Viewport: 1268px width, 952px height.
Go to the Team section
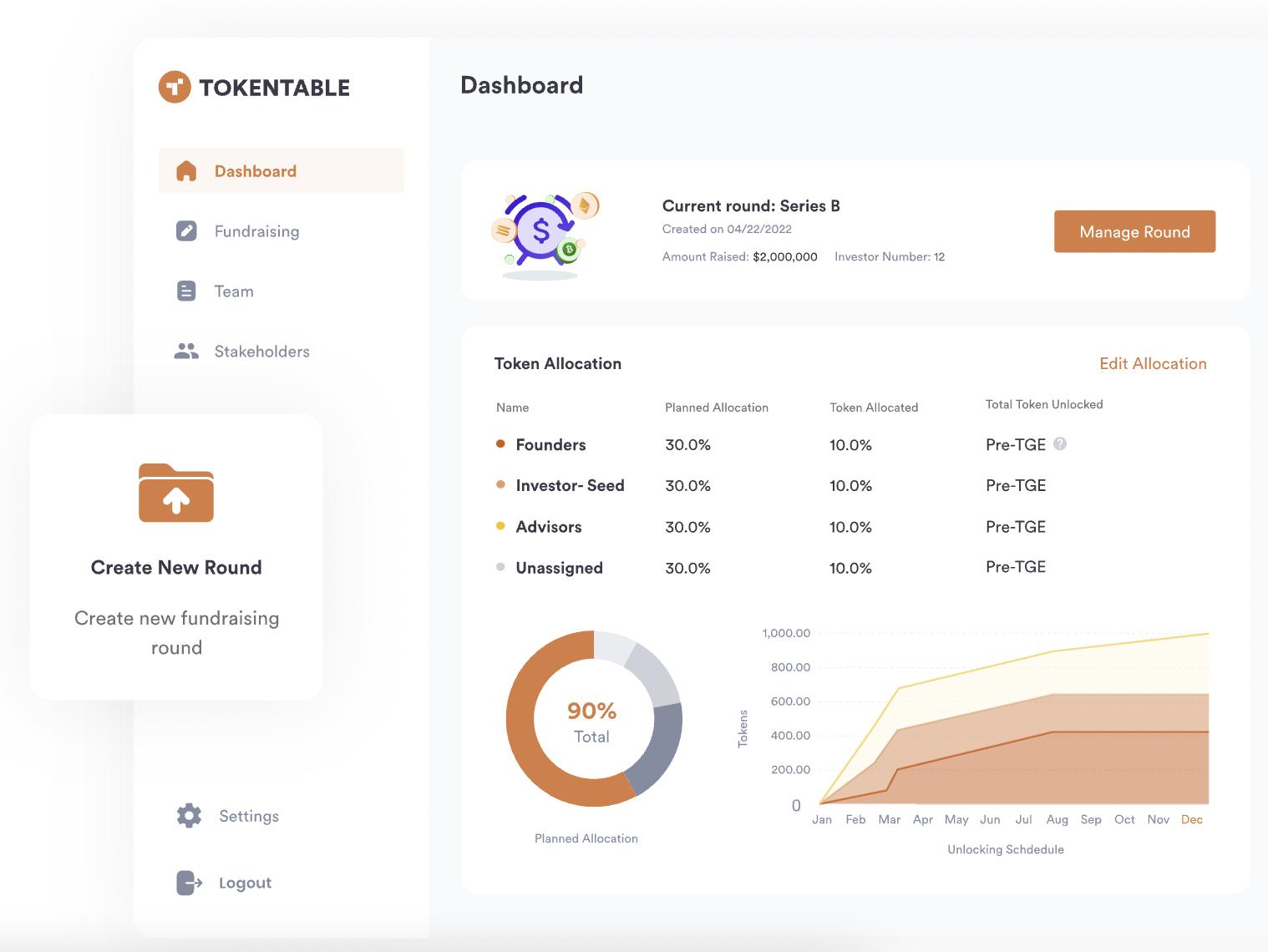click(234, 291)
